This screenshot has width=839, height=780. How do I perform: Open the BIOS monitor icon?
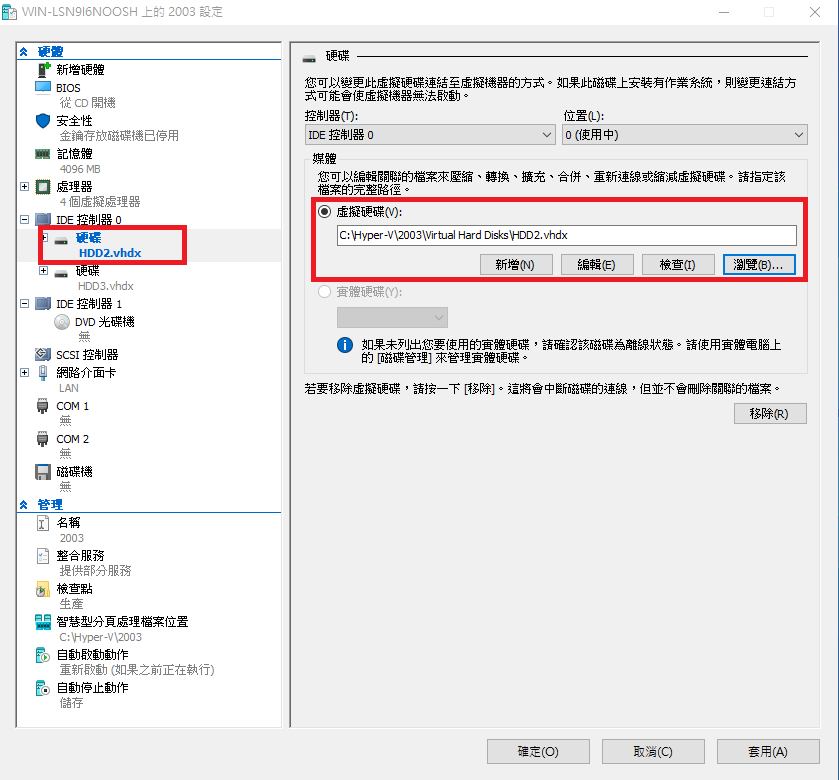tap(43, 88)
